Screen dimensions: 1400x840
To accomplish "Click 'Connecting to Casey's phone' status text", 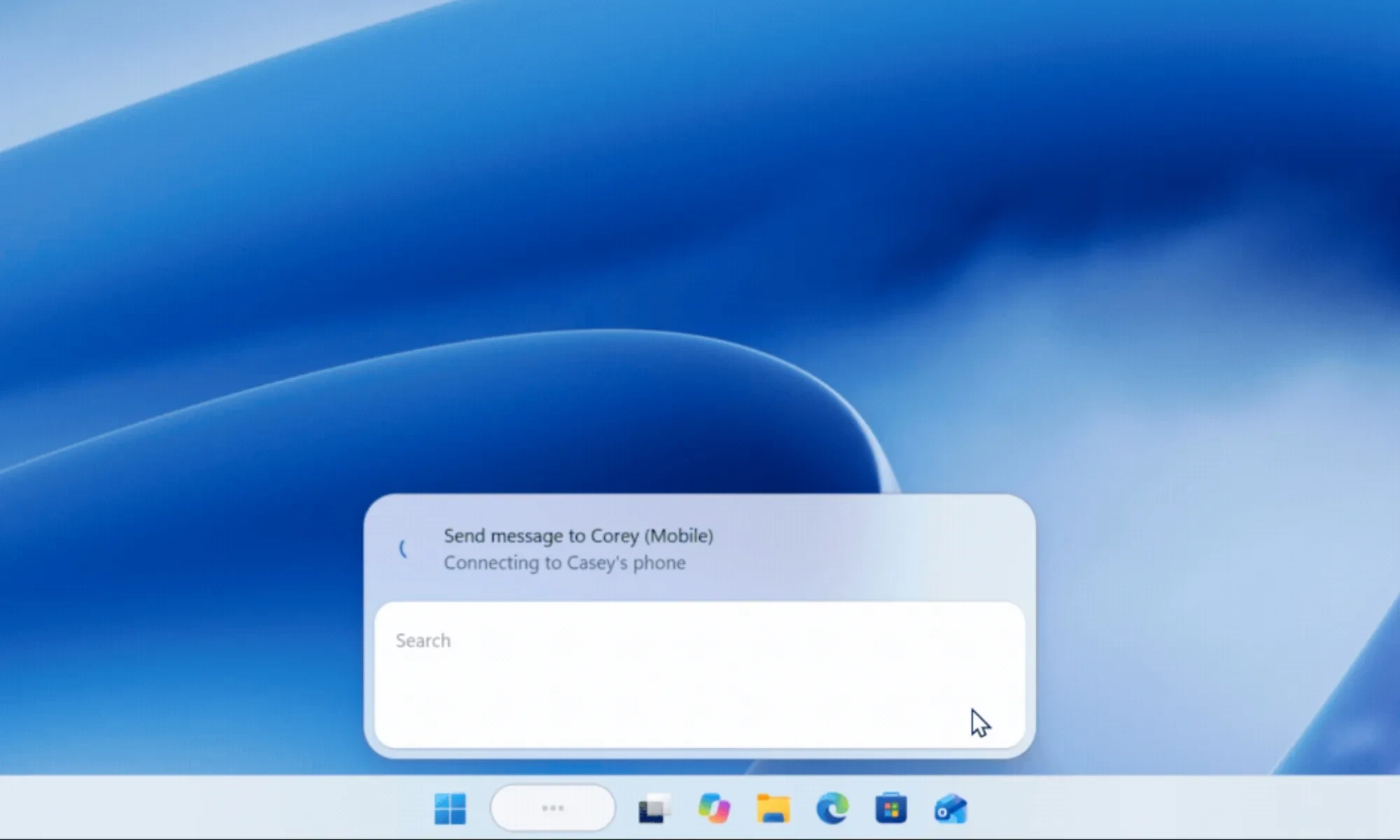I will [x=565, y=563].
